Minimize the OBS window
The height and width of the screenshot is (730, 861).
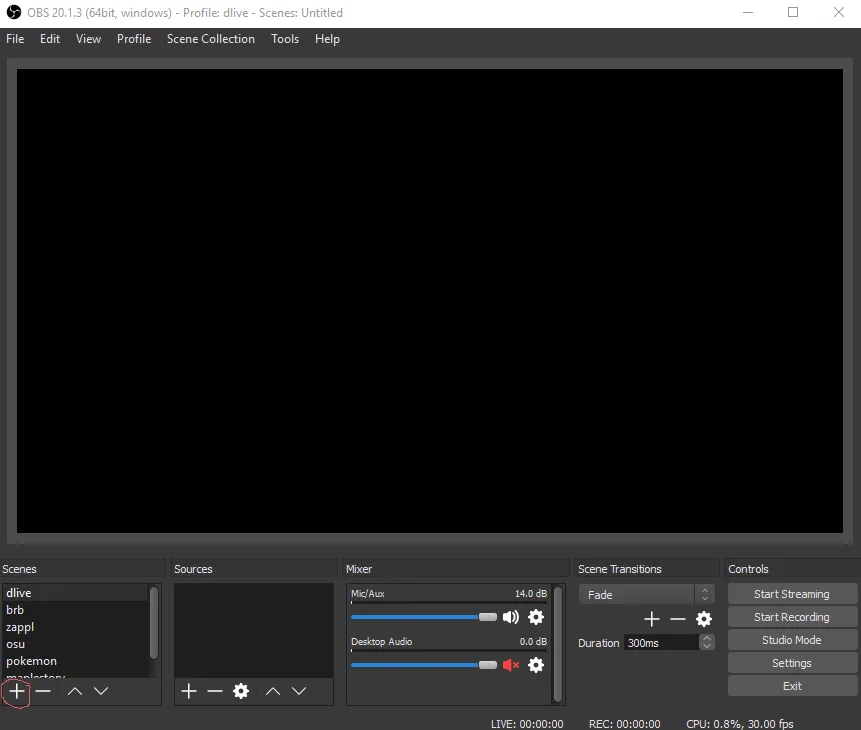(x=748, y=12)
